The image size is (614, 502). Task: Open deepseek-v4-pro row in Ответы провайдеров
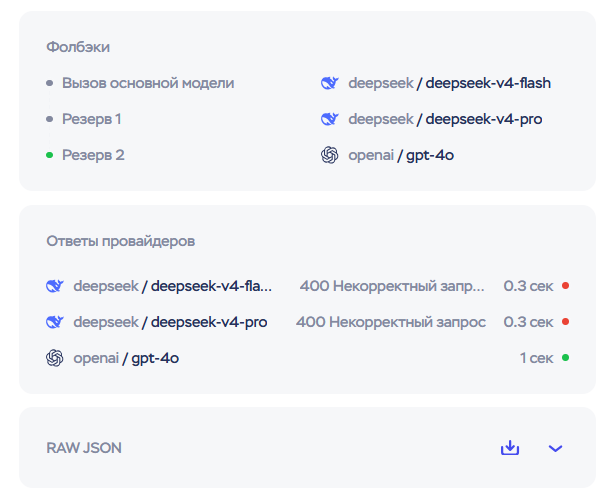click(307, 322)
